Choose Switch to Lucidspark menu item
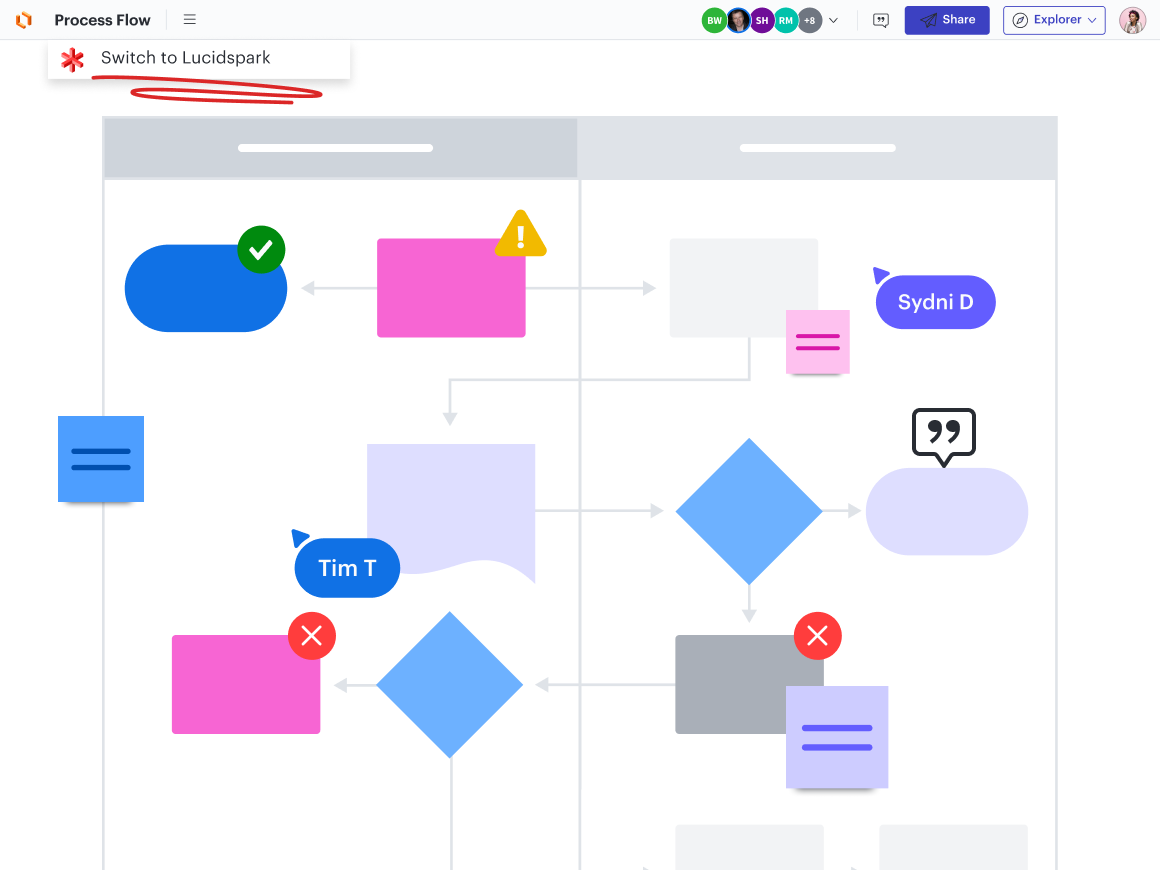The width and height of the screenshot is (1160, 870). coord(186,58)
